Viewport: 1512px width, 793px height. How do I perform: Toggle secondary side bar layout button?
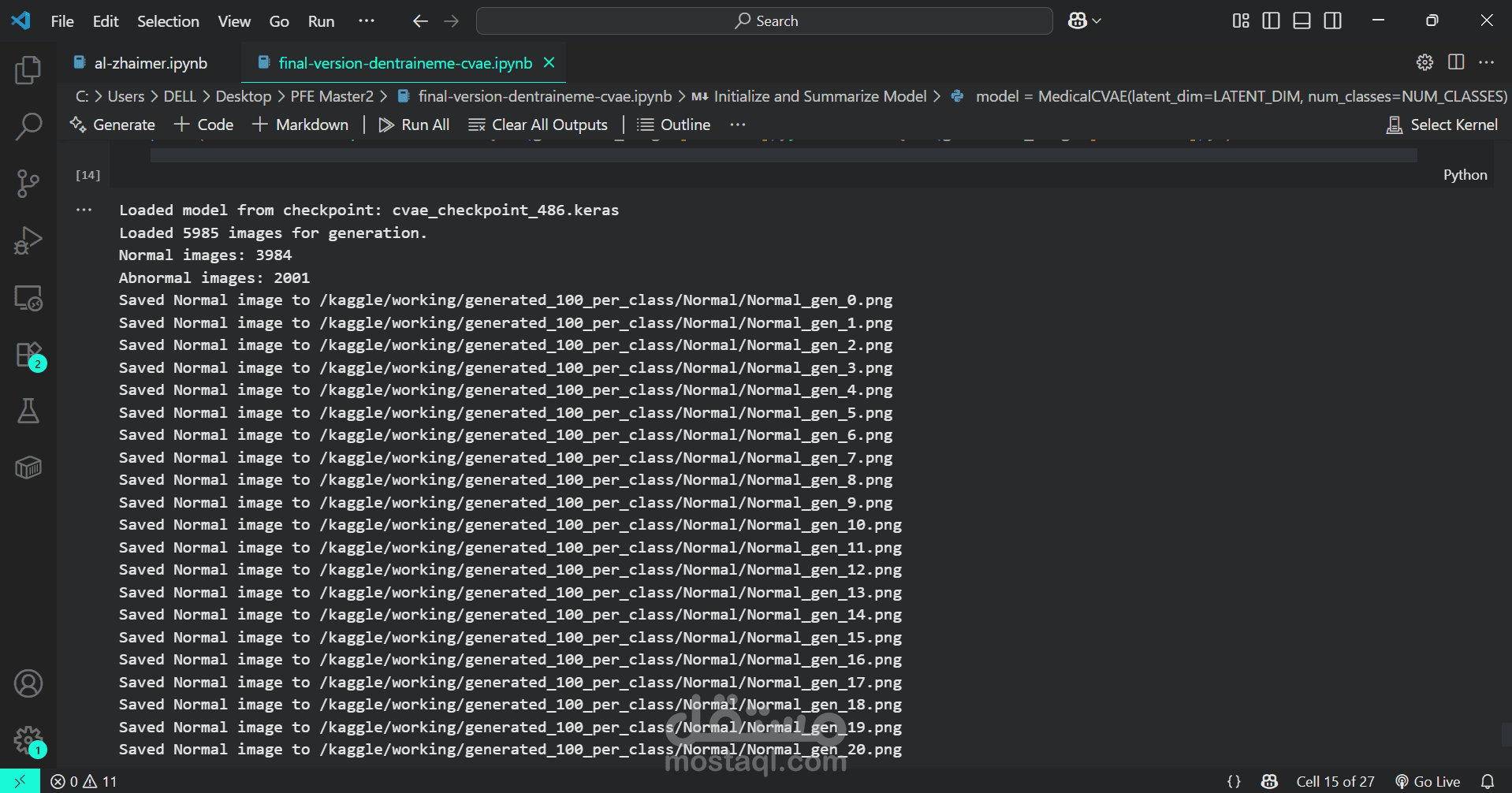[x=1332, y=21]
